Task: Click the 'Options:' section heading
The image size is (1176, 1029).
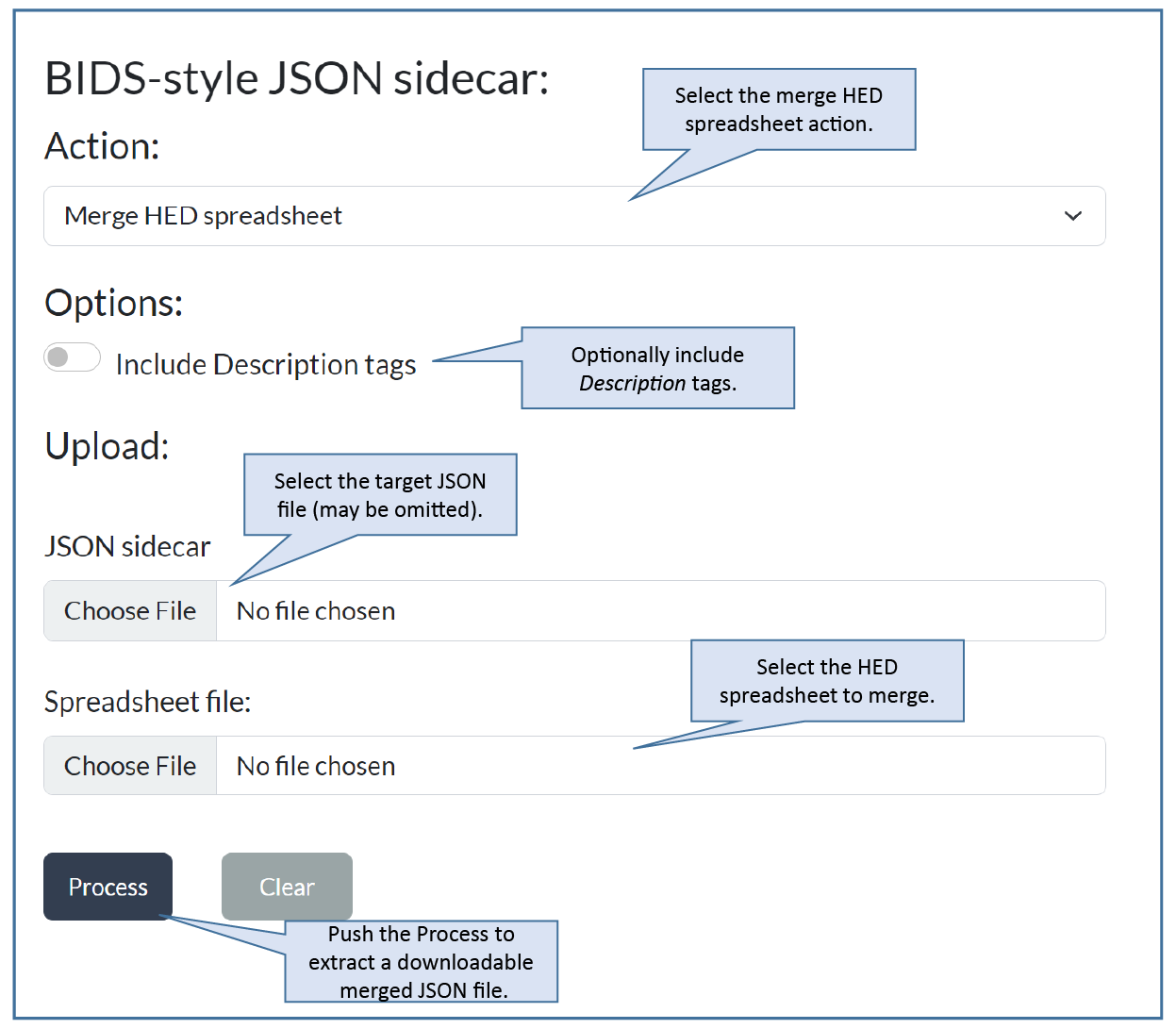Action: [x=113, y=304]
